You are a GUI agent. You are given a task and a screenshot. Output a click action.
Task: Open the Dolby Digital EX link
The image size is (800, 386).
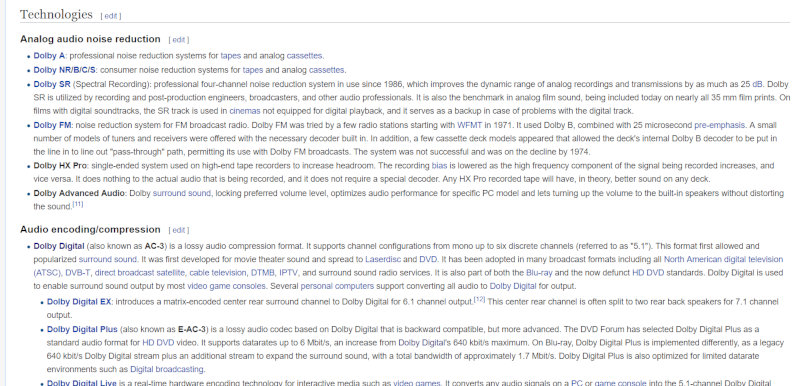tap(79, 302)
